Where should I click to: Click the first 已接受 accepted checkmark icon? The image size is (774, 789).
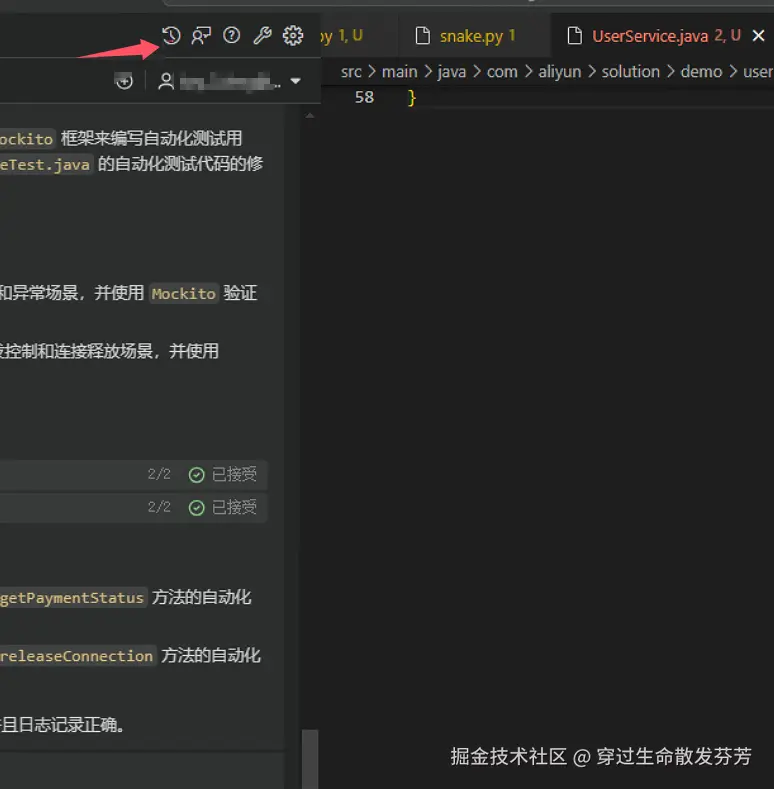196,475
